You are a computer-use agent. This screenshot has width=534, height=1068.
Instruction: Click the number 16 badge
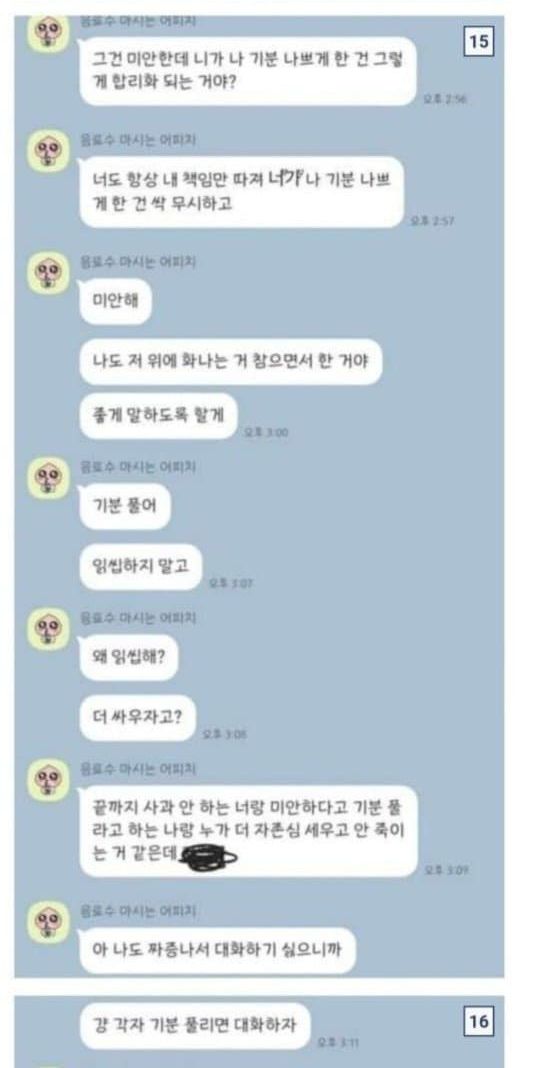[480, 1022]
